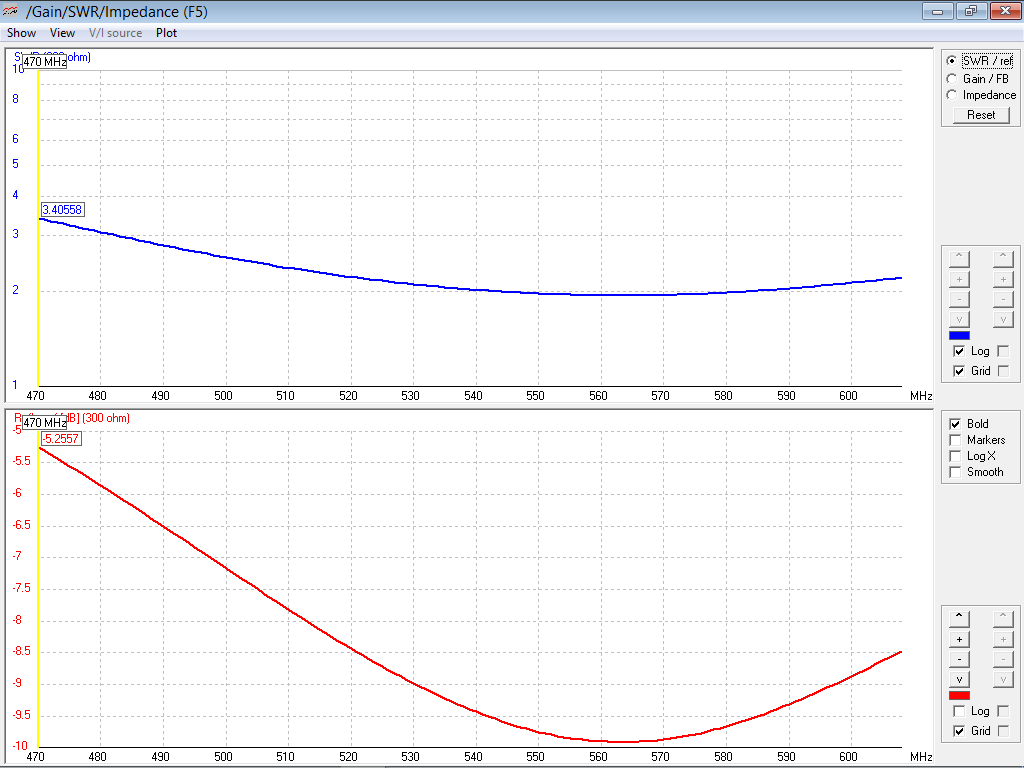Open the View menu
The image size is (1024, 768).
click(62, 33)
